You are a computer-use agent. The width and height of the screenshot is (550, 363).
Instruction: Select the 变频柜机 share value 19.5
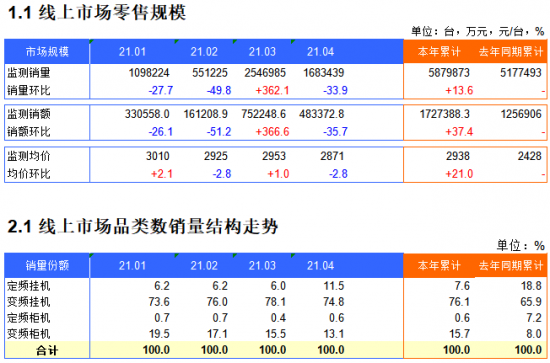(159, 334)
